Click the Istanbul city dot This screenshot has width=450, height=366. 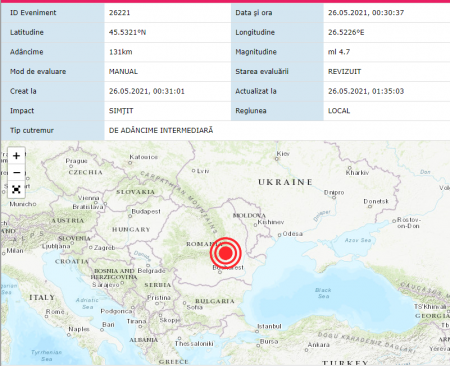[257, 331]
